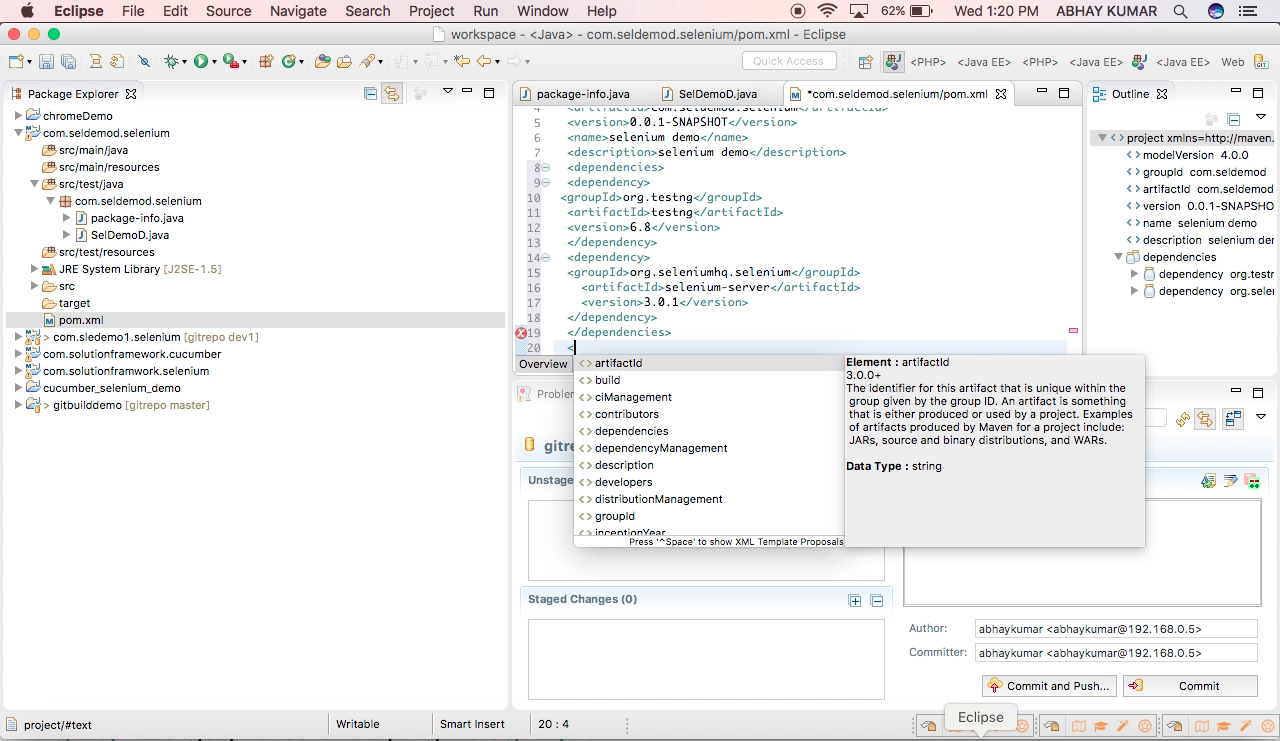Launch Debug with the bug icon
The width and height of the screenshot is (1280, 741).
171,61
